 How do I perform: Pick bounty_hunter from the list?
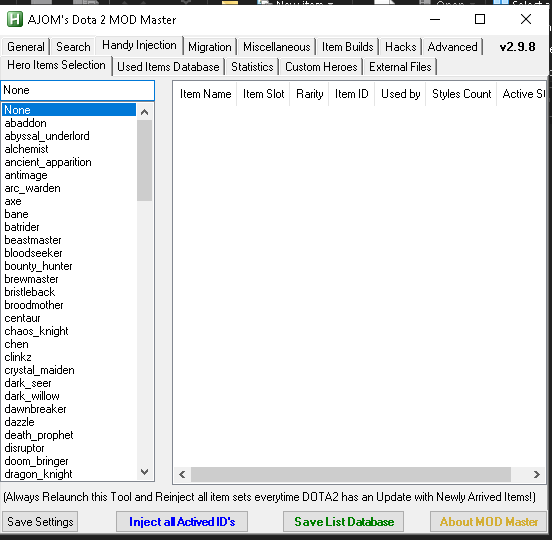(69, 266)
